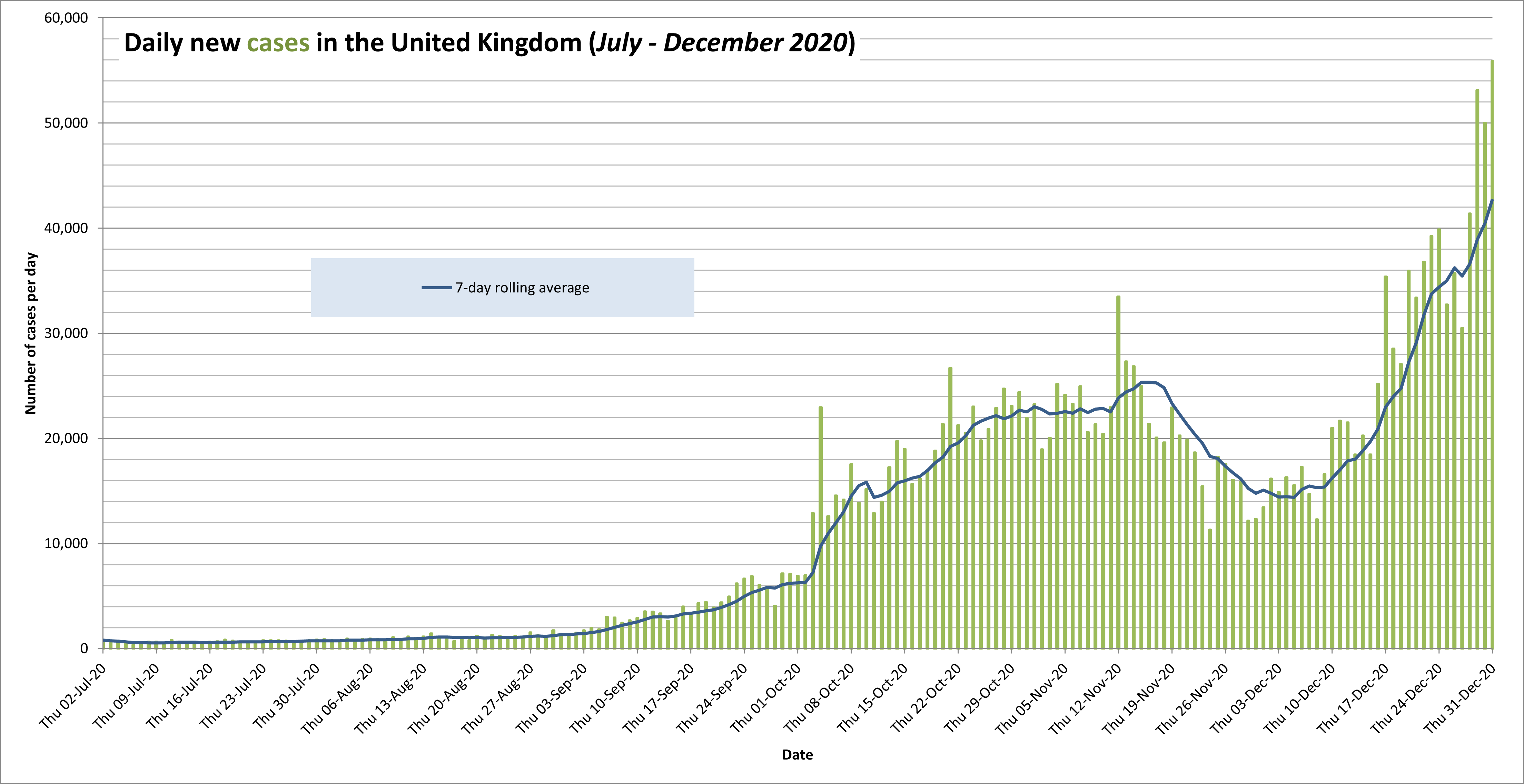Select the 10,000 y-axis label

click(66, 544)
